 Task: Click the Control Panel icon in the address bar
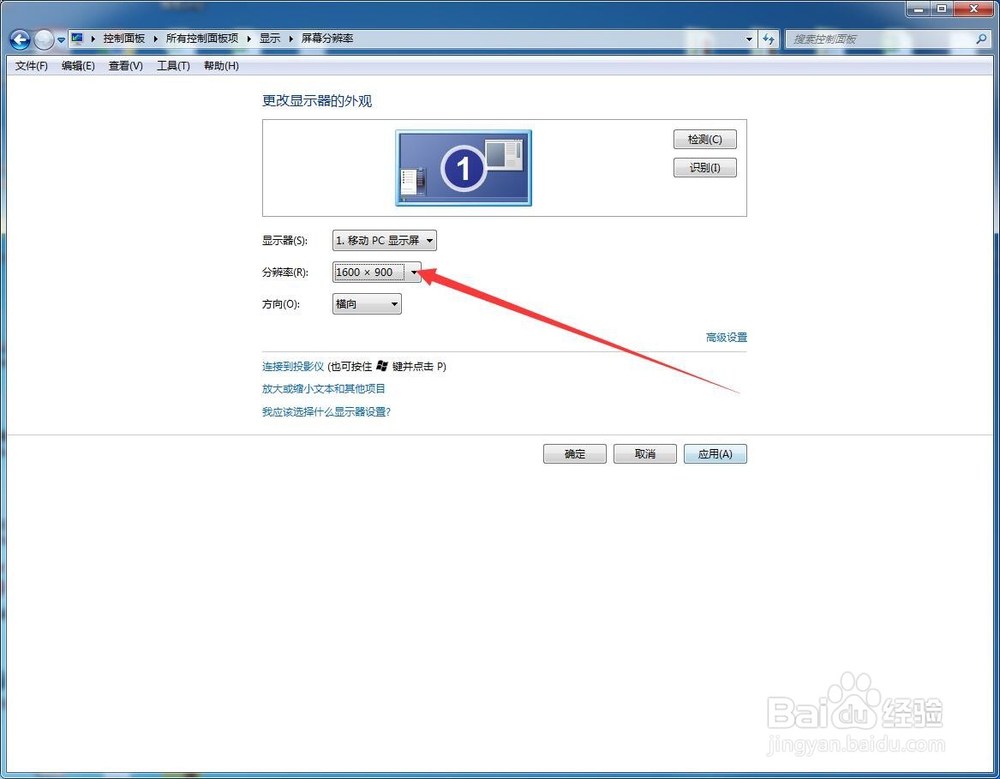pos(77,38)
